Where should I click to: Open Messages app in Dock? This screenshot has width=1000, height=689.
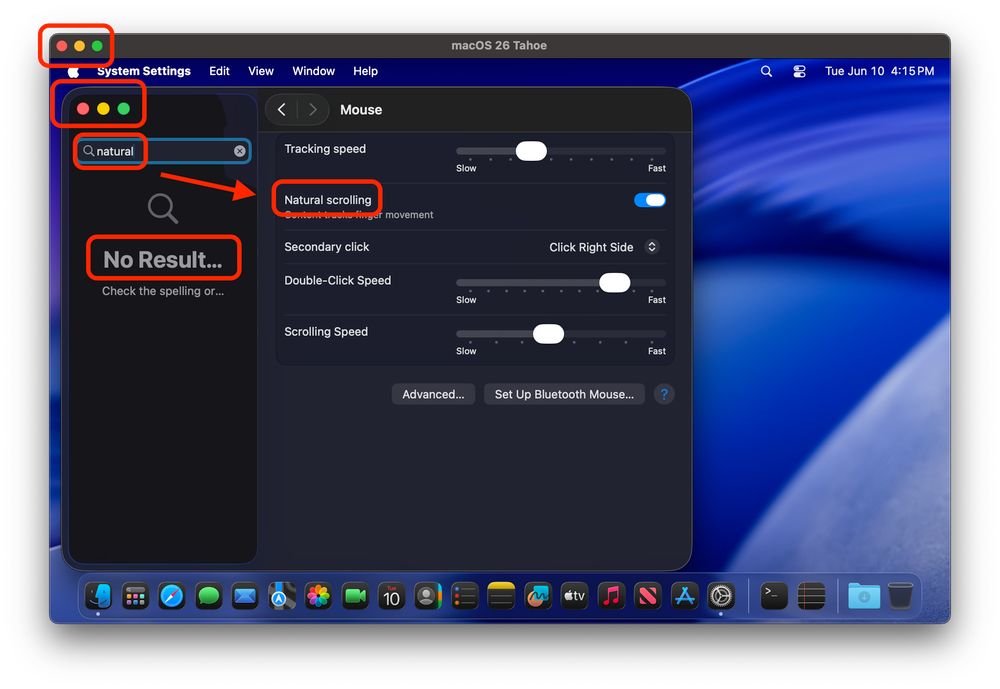(209, 596)
